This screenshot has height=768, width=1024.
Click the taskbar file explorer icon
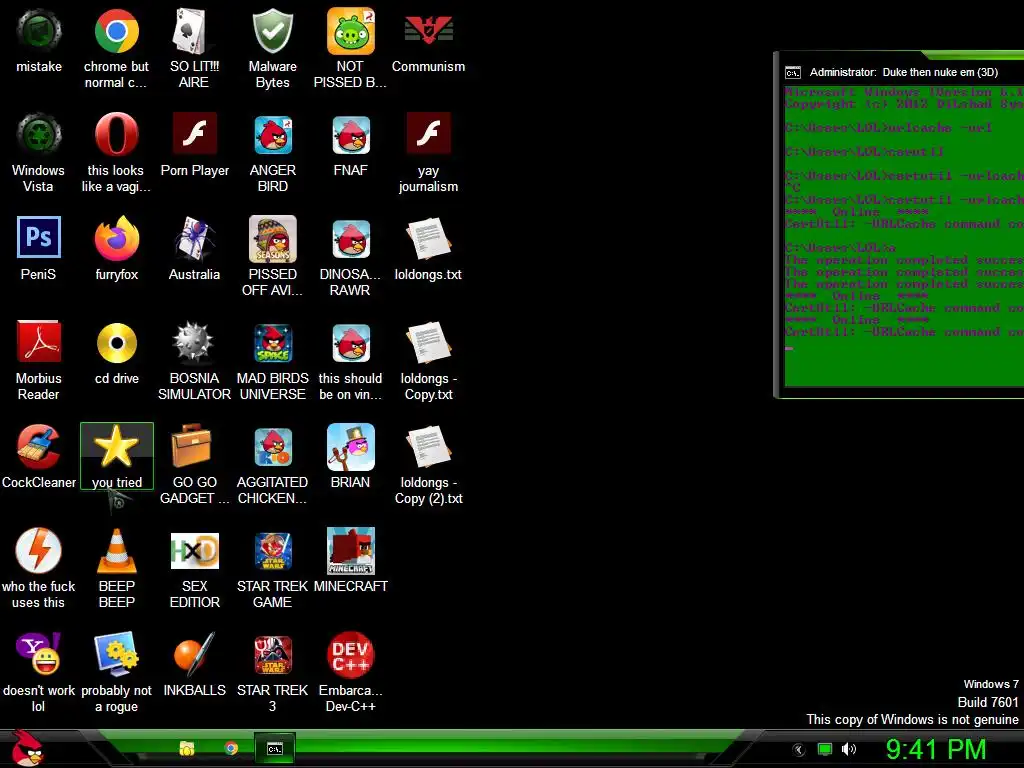click(x=187, y=748)
